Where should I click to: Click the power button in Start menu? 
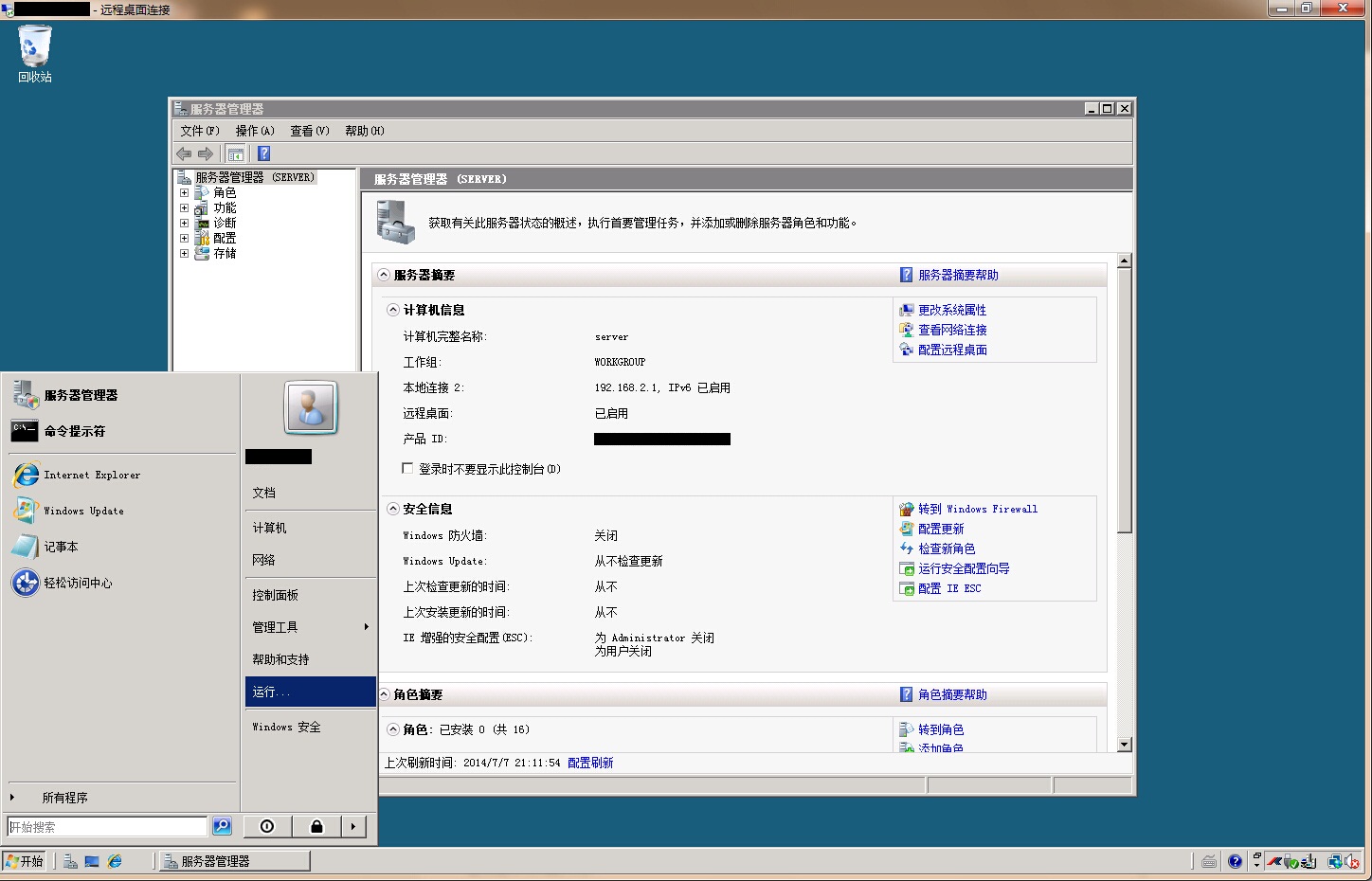(x=267, y=826)
